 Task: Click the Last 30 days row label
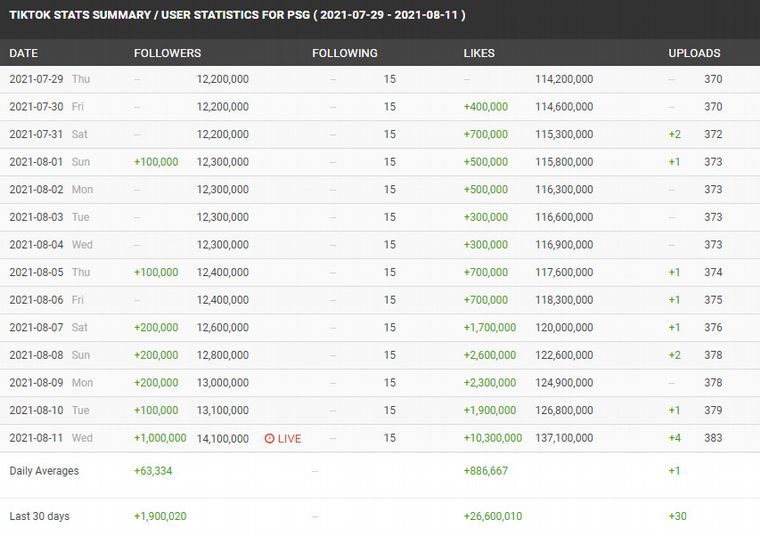pyautogui.click(x=40, y=516)
